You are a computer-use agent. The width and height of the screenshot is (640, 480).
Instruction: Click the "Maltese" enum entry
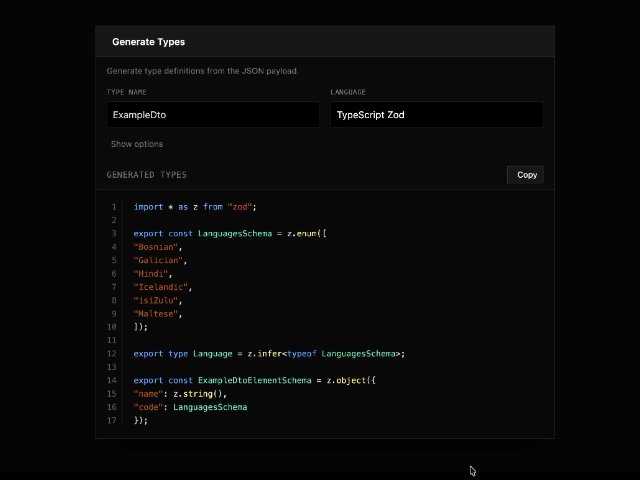157,313
